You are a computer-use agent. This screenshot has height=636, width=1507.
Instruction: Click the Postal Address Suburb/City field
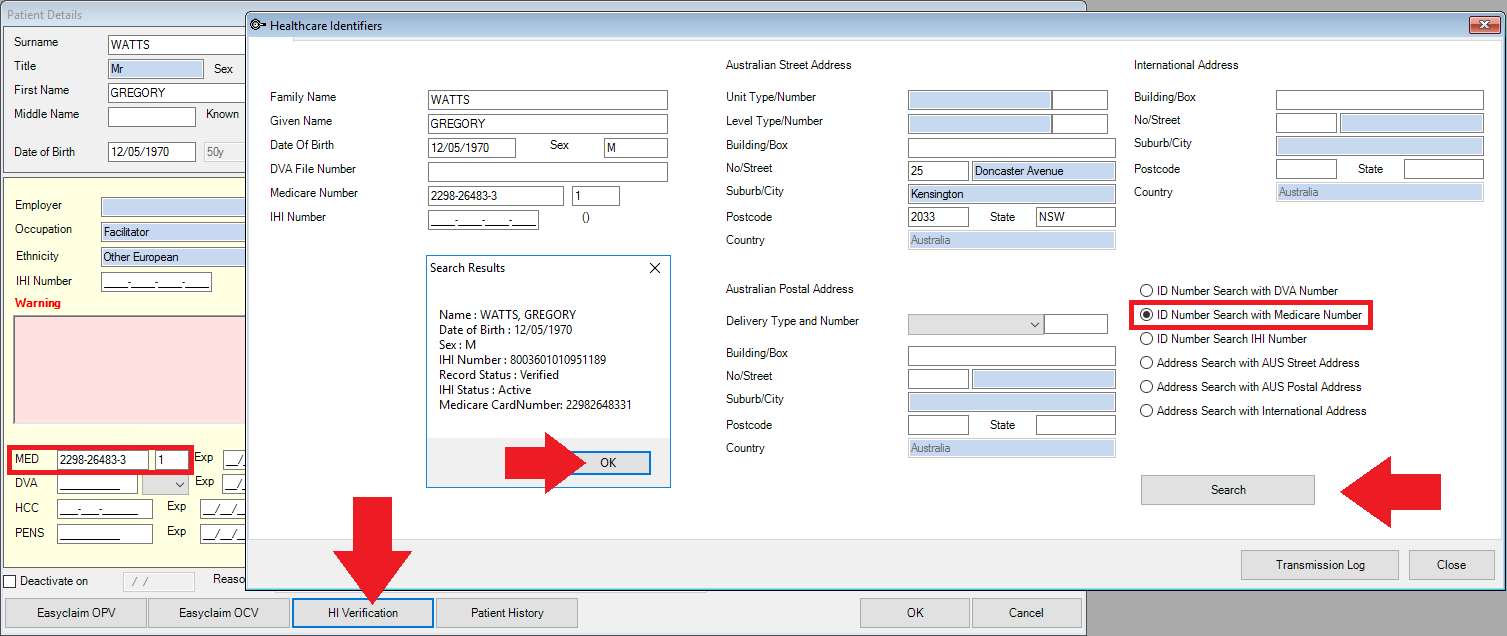click(x=1012, y=402)
